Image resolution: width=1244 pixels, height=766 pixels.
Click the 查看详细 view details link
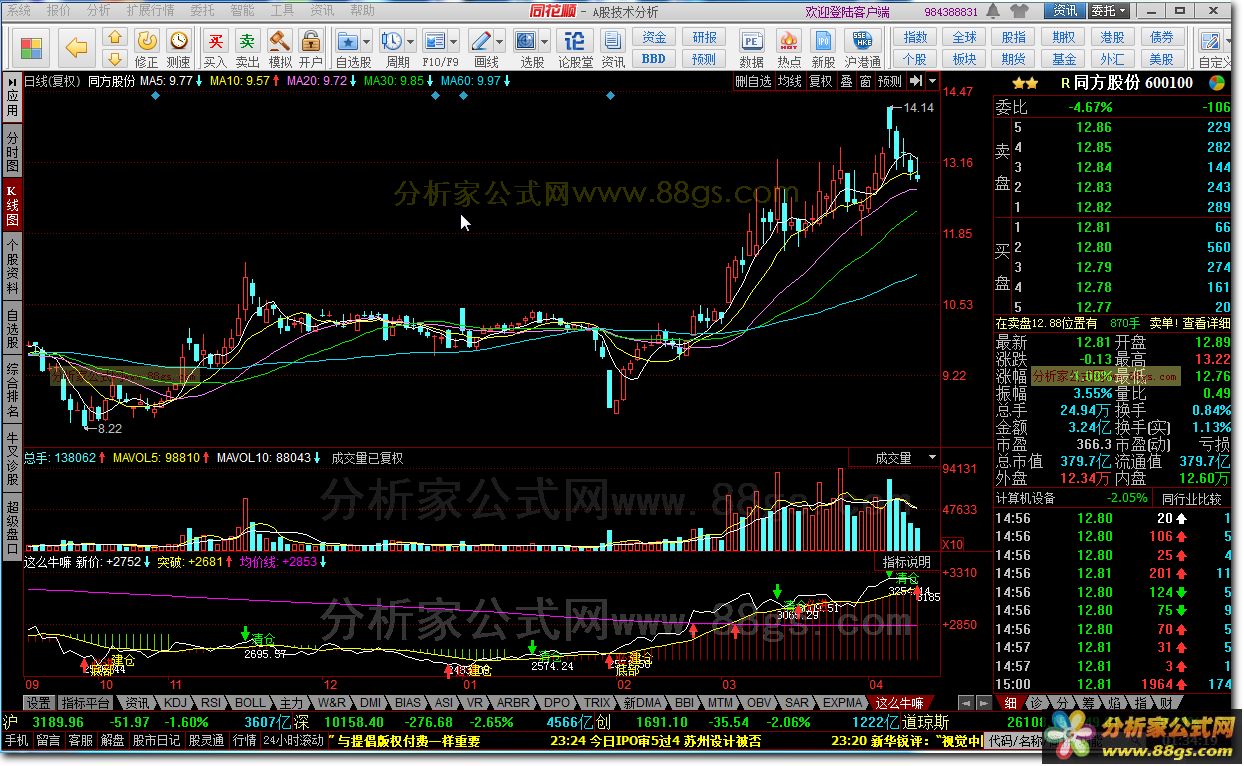(1206, 323)
